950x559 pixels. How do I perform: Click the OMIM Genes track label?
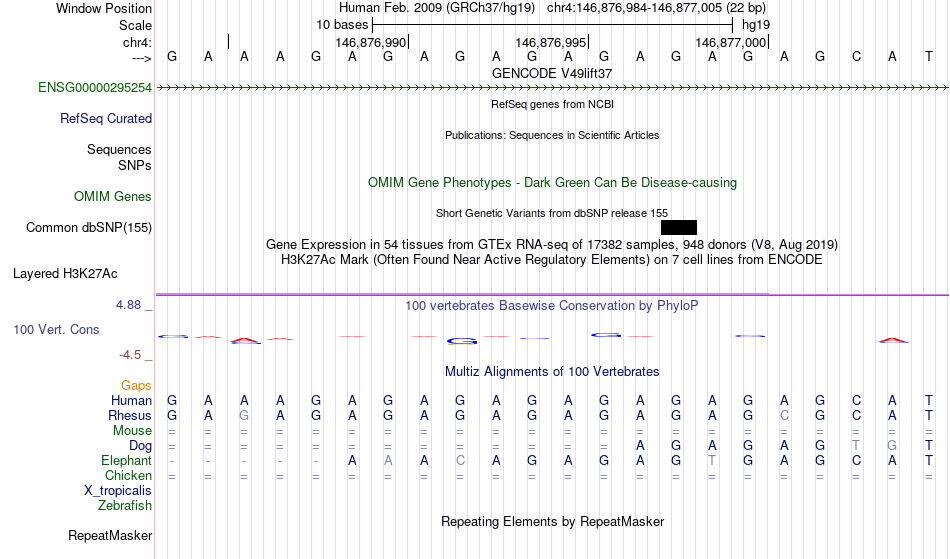[113, 197]
